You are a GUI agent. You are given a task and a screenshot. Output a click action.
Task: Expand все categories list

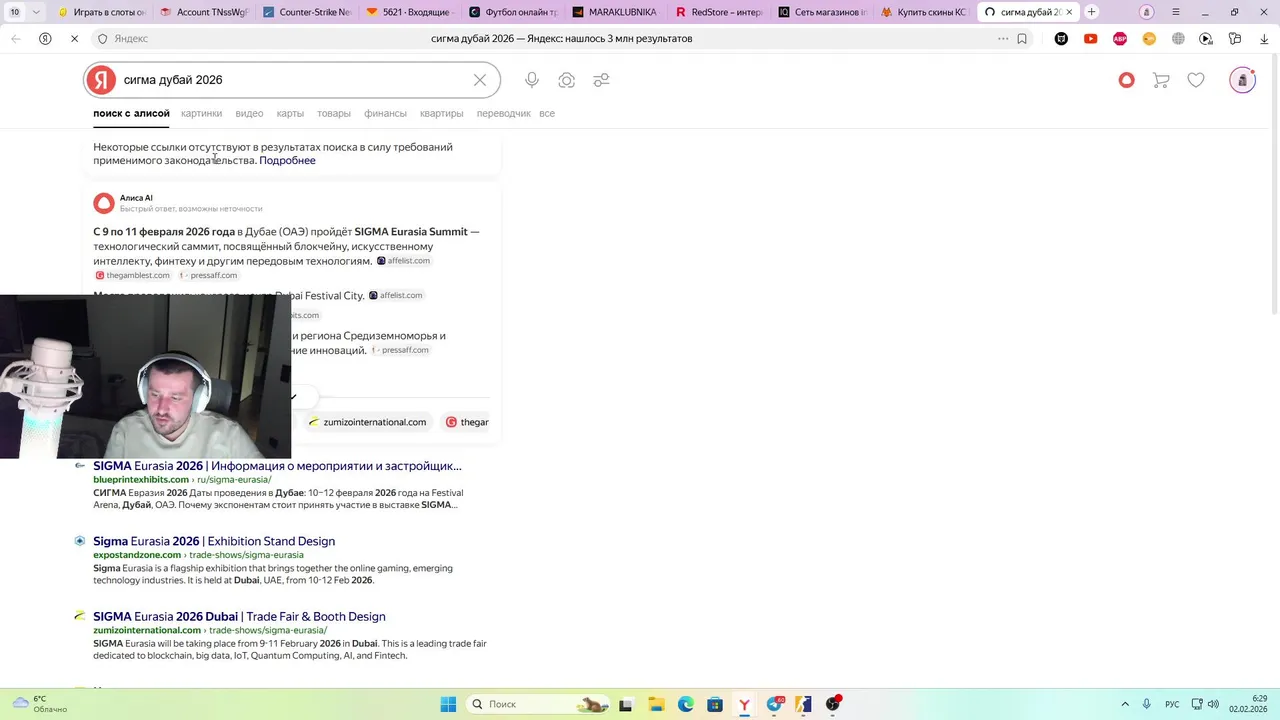click(x=547, y=114)
